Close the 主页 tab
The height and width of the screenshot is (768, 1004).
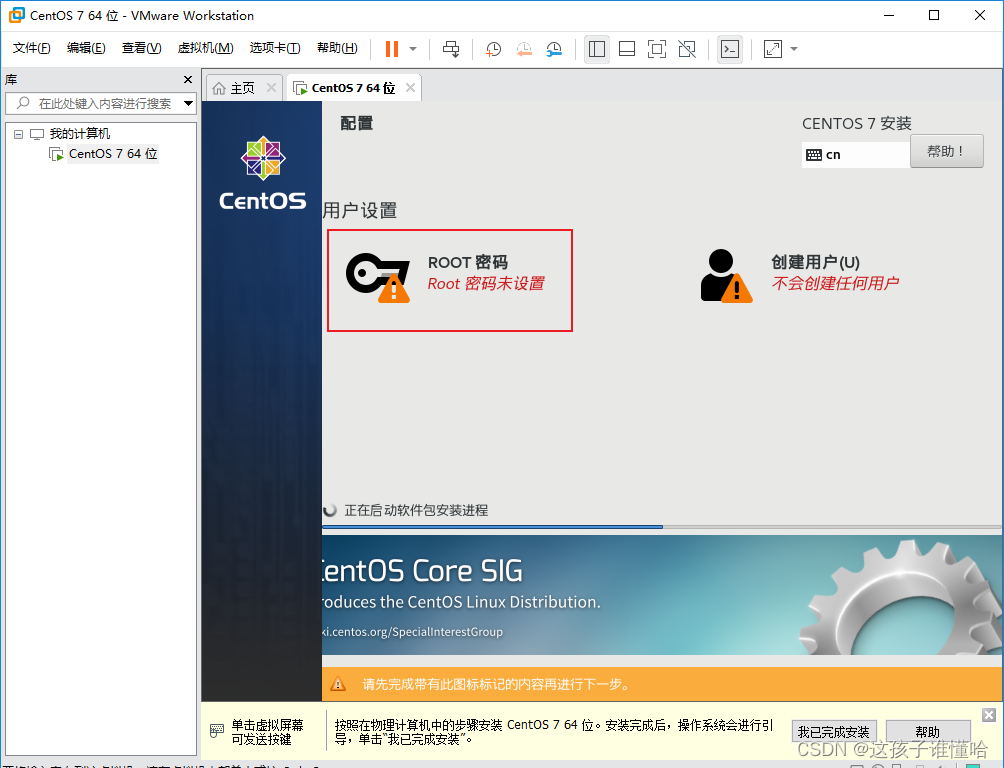[x=271, y=88]
